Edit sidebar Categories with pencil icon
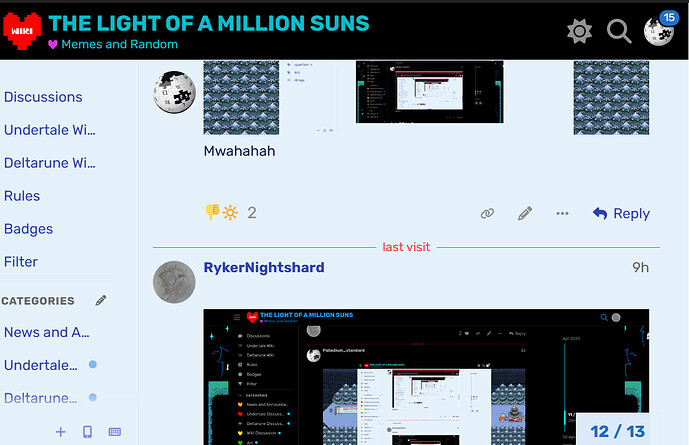689x445 pixels. 101,300
